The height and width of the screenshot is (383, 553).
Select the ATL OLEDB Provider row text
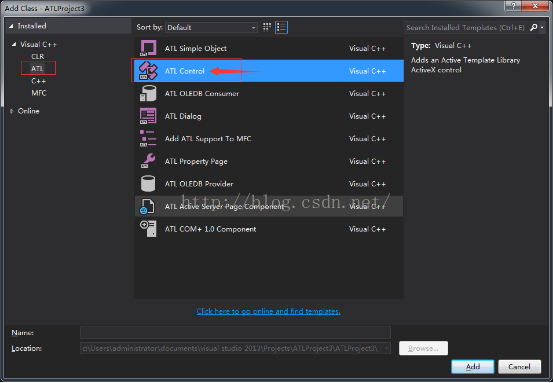pyautogui.click(x=199, y=184)
